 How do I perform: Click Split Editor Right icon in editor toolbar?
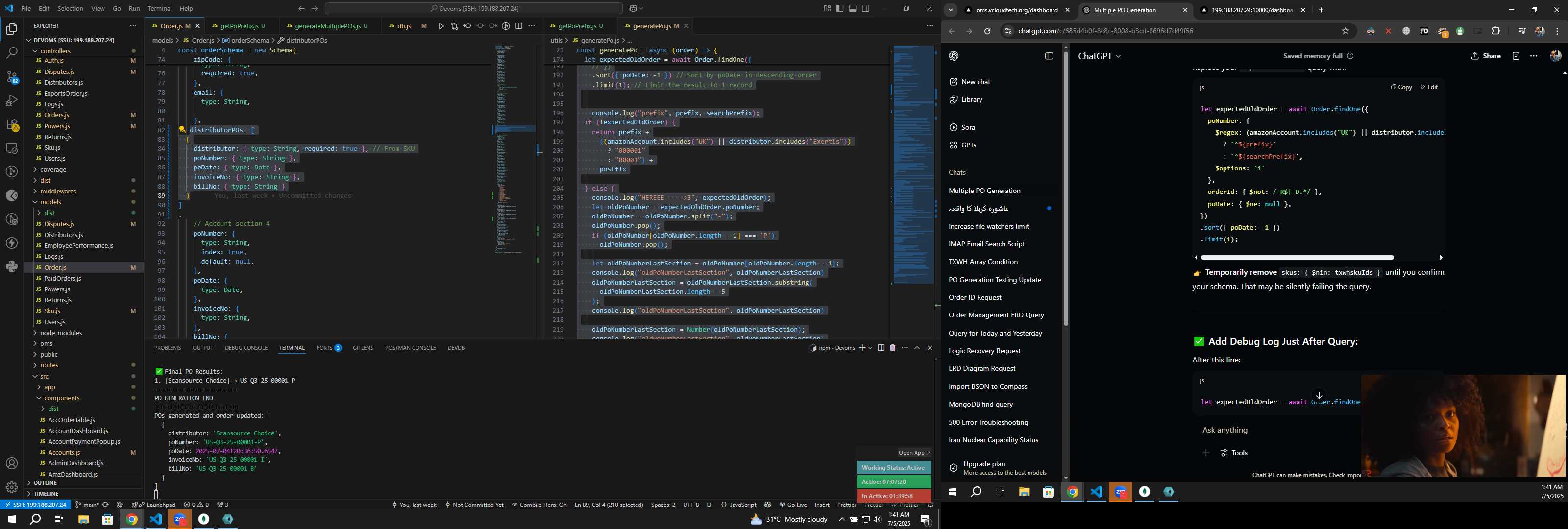click(x=518, y=26)
